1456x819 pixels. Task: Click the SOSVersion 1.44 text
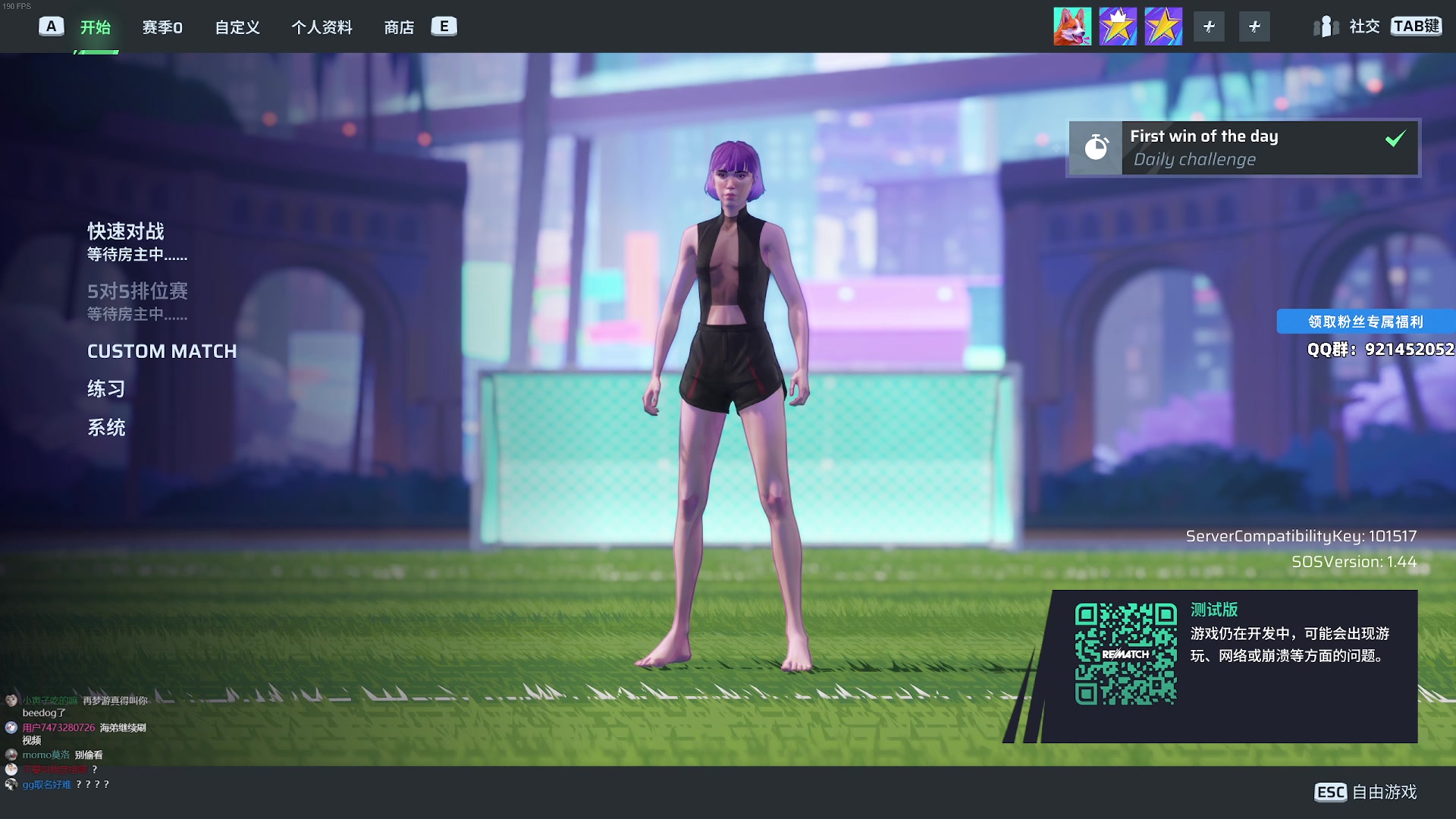coord(1354,562)
